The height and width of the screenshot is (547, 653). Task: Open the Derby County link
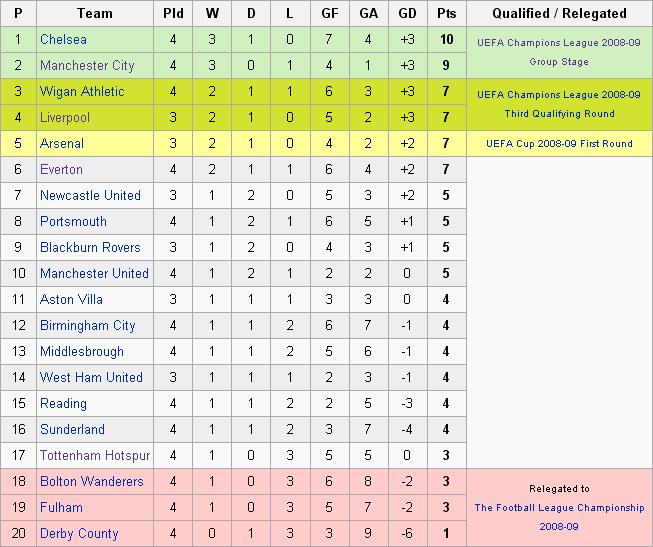click(79, 533)
